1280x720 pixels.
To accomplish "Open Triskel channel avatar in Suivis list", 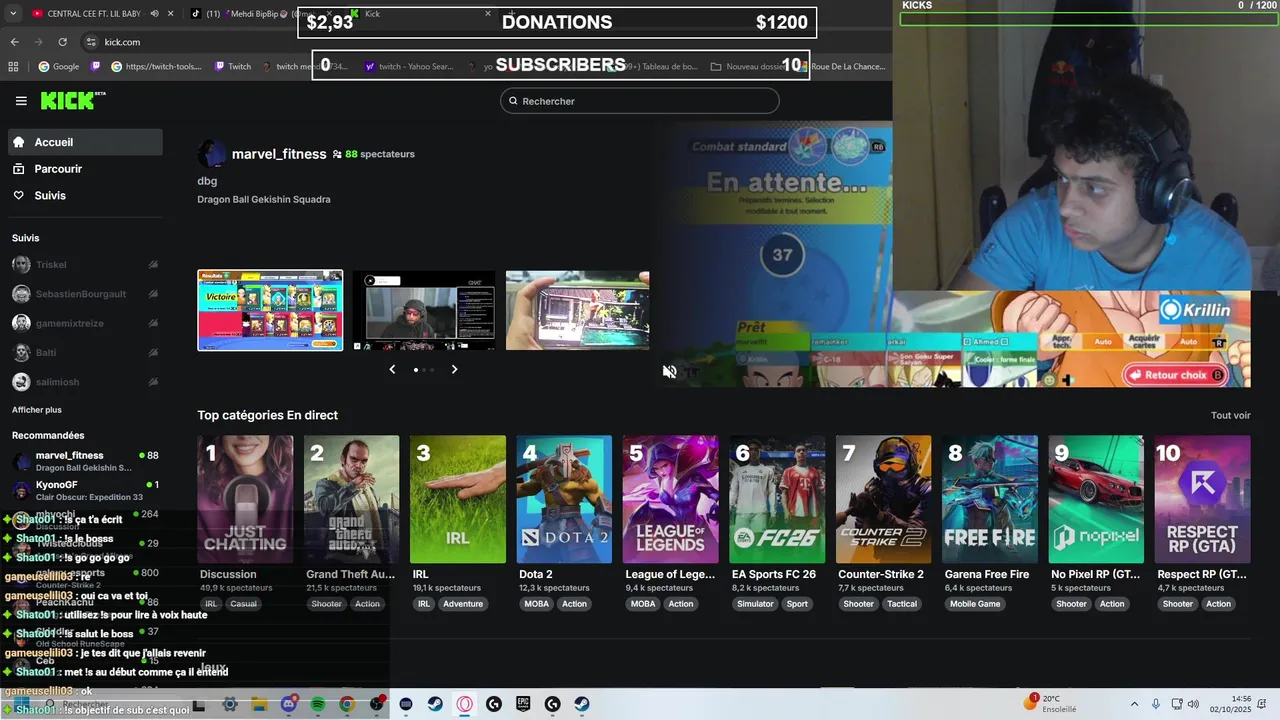I will (21, 265).
